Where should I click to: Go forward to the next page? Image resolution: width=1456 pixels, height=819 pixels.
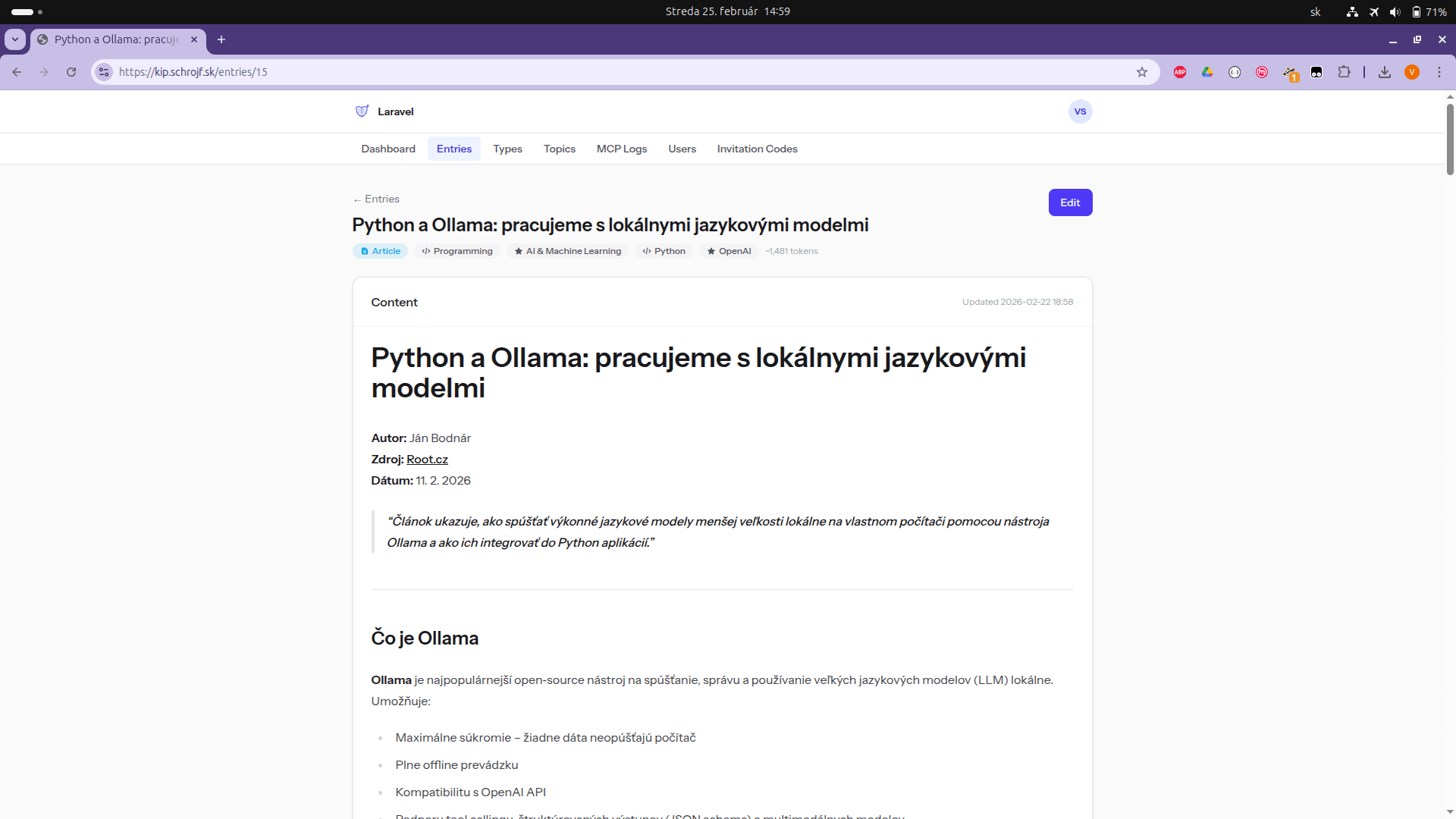point(44,72)
